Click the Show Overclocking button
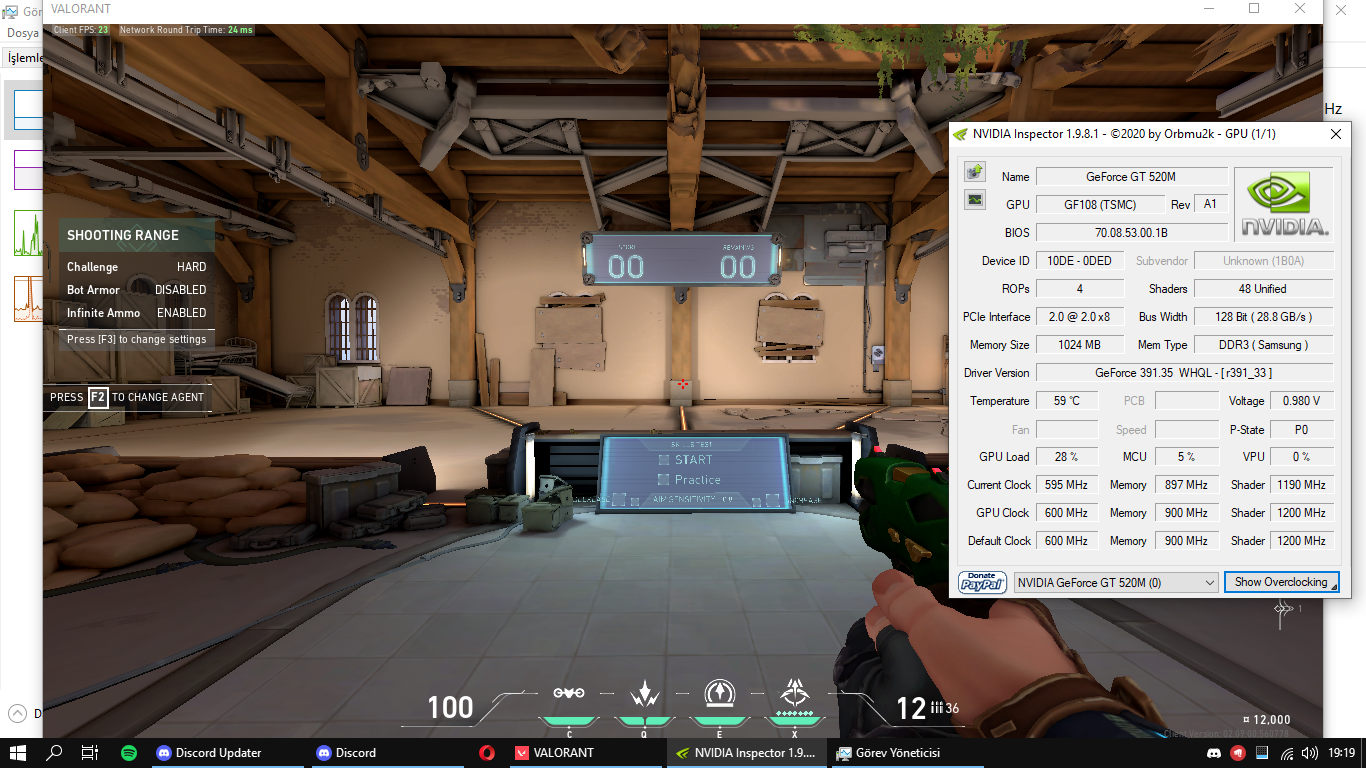The height and width of the screenshot is (768, 1366). pos(1281,582)
